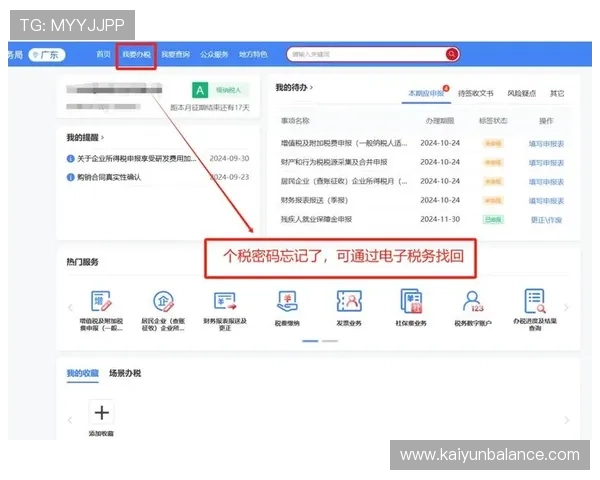This screenshot has width=600, height=480.
Task: Open the 办税进度及结果查询 service icon
Action: [535, 301]
